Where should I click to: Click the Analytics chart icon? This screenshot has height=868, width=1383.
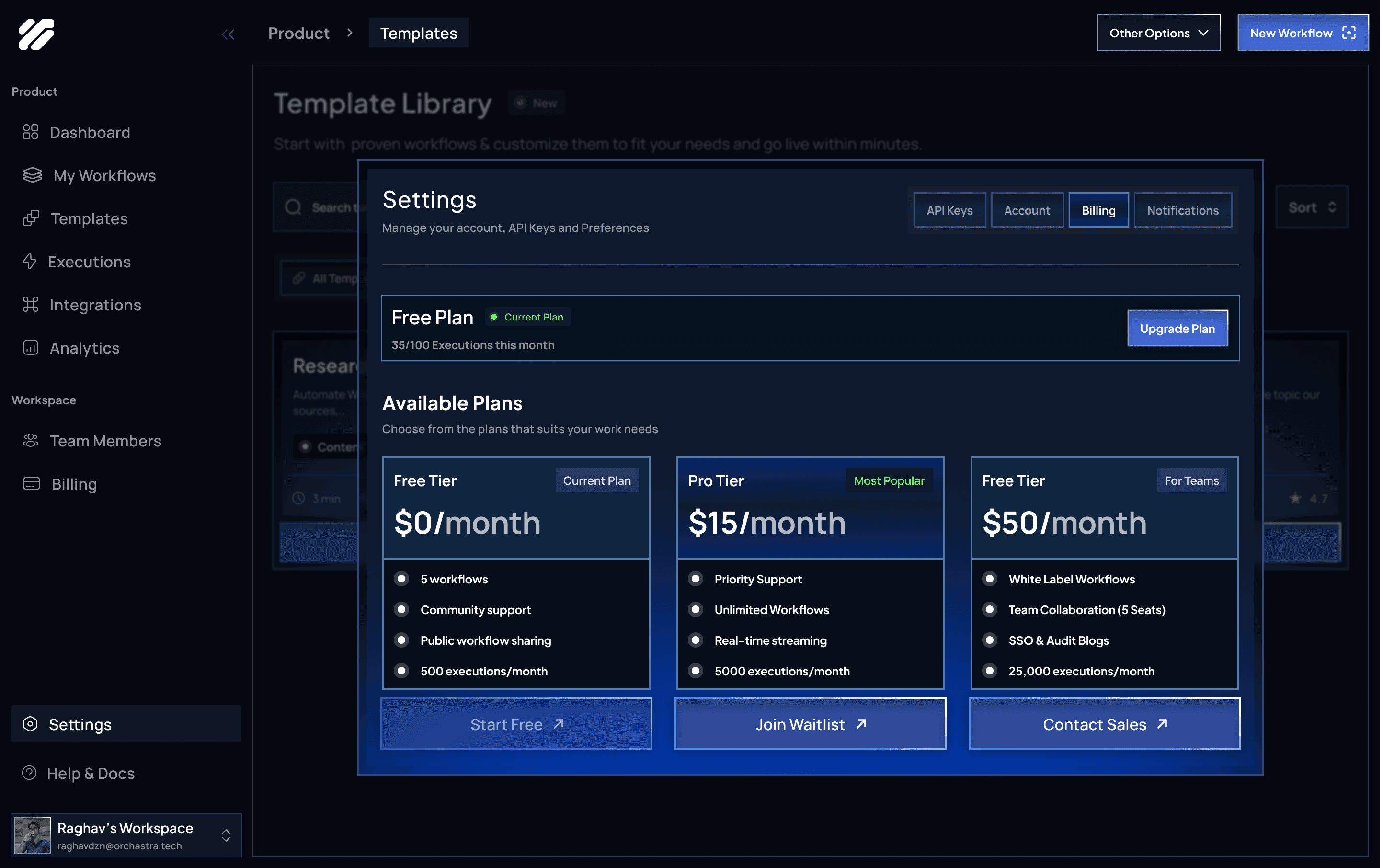(31, 347)
